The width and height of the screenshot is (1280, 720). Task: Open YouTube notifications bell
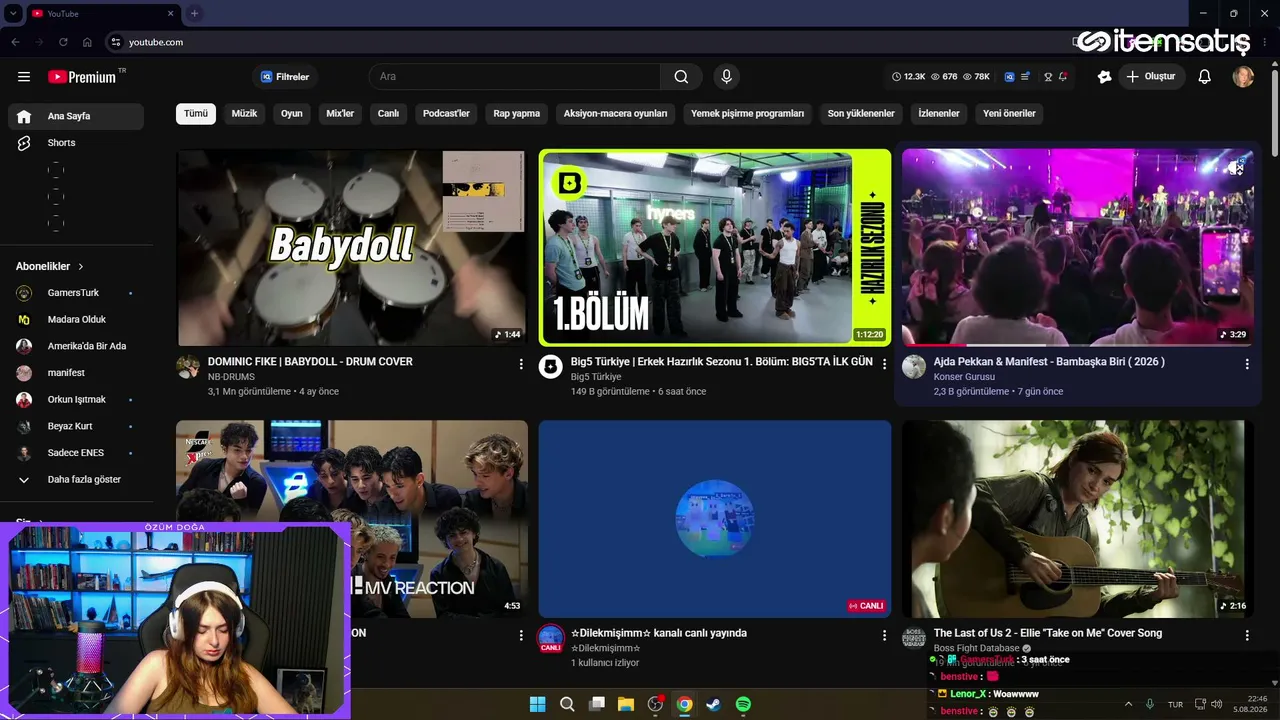pos(1205,77)
